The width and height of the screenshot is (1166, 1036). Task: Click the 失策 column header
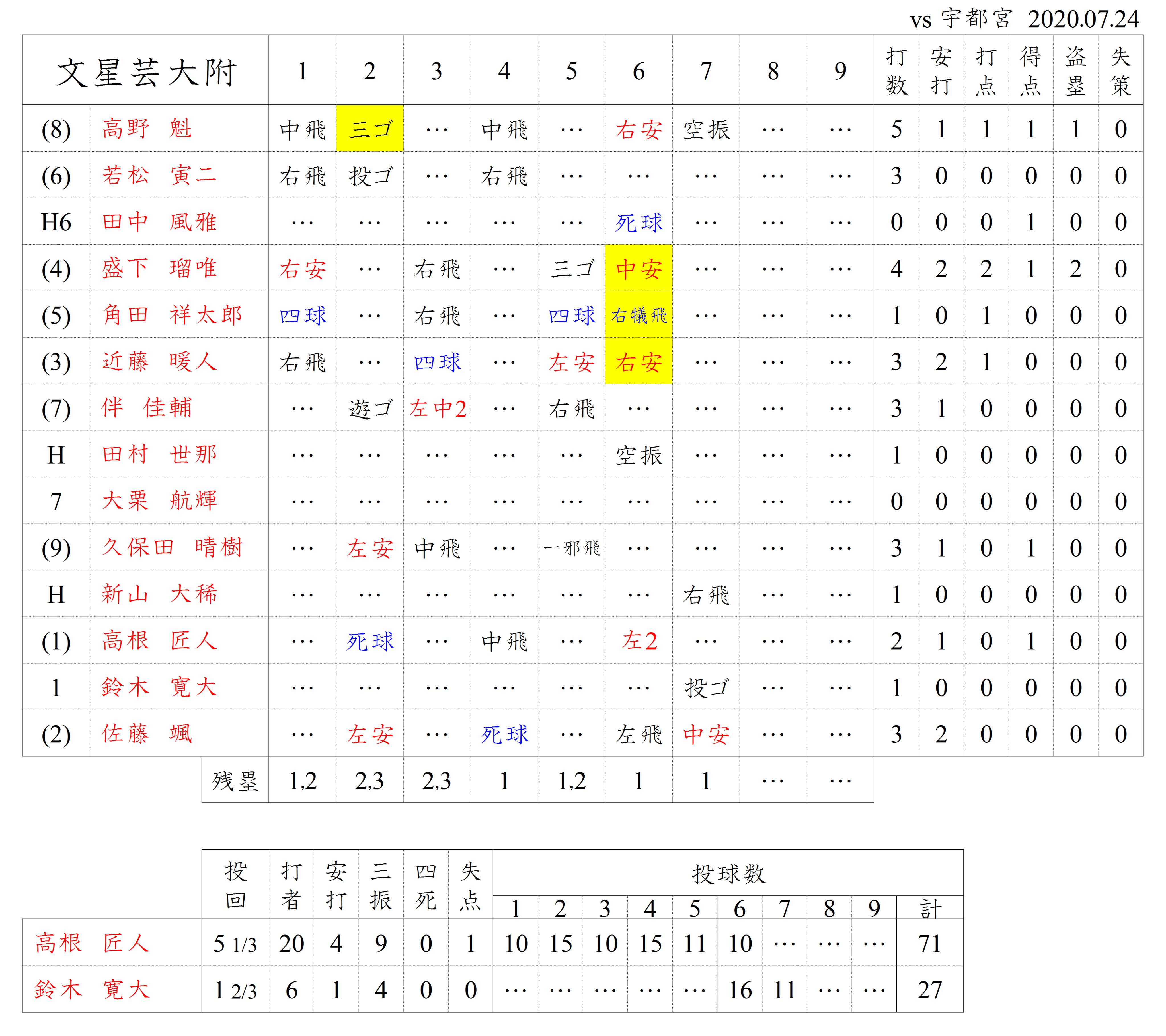[x=1120, y=71]
